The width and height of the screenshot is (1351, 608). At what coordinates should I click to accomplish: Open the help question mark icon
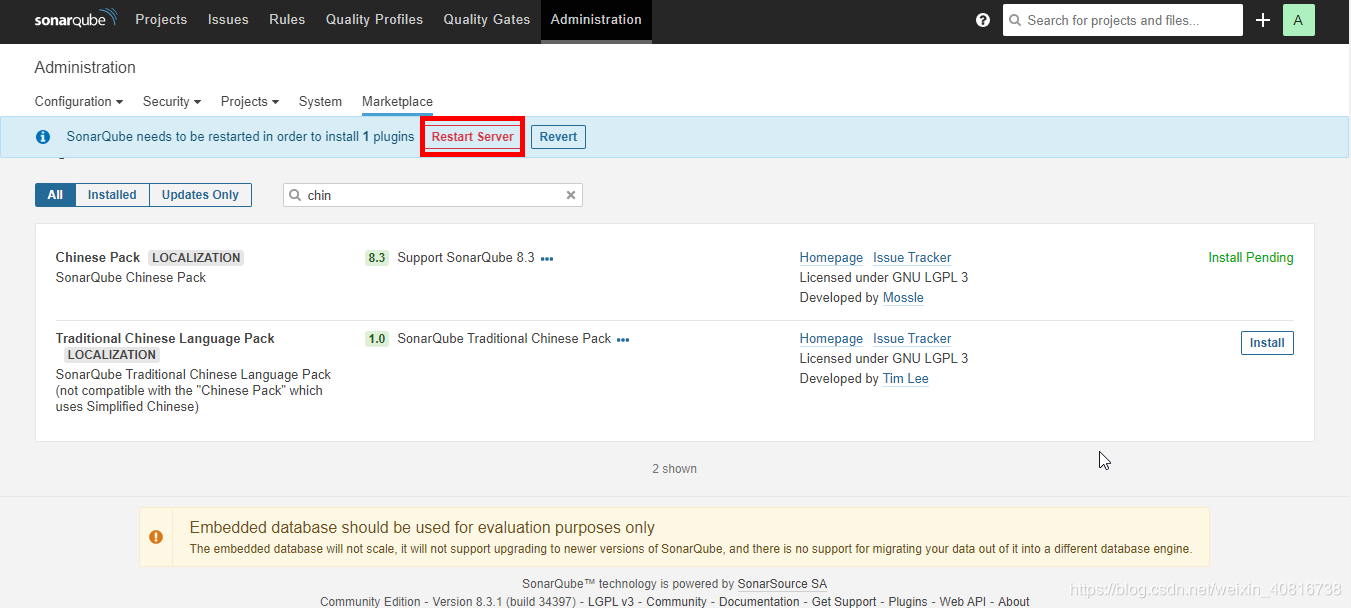pos(983,20)
